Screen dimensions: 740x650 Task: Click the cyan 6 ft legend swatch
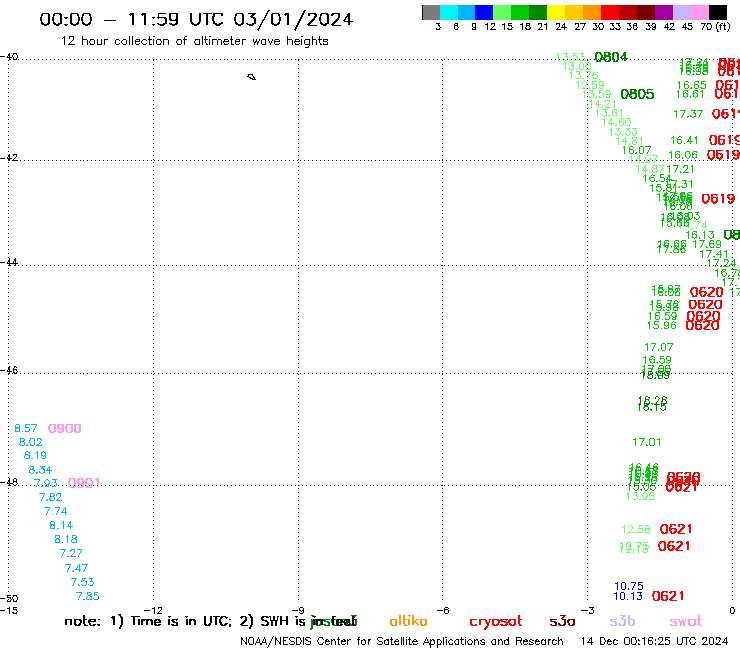449,12
